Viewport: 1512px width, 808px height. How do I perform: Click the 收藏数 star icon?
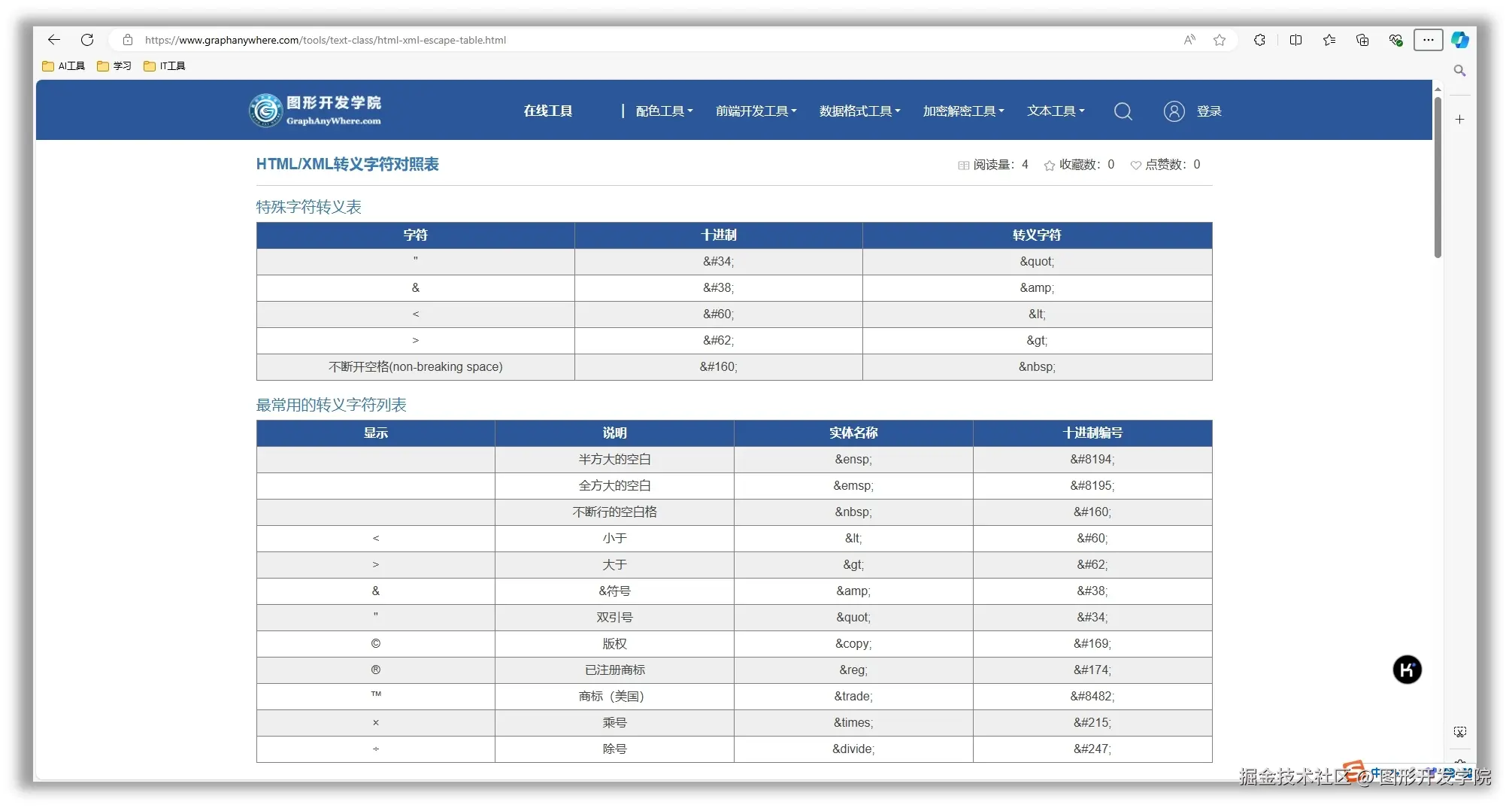1050,165
